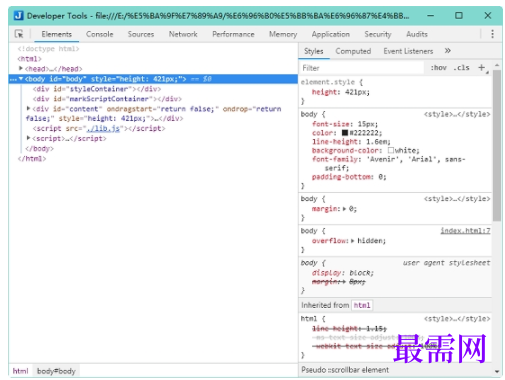
Task: Open the Security tab
Action: pyautogui.click(x=378, y=34)
